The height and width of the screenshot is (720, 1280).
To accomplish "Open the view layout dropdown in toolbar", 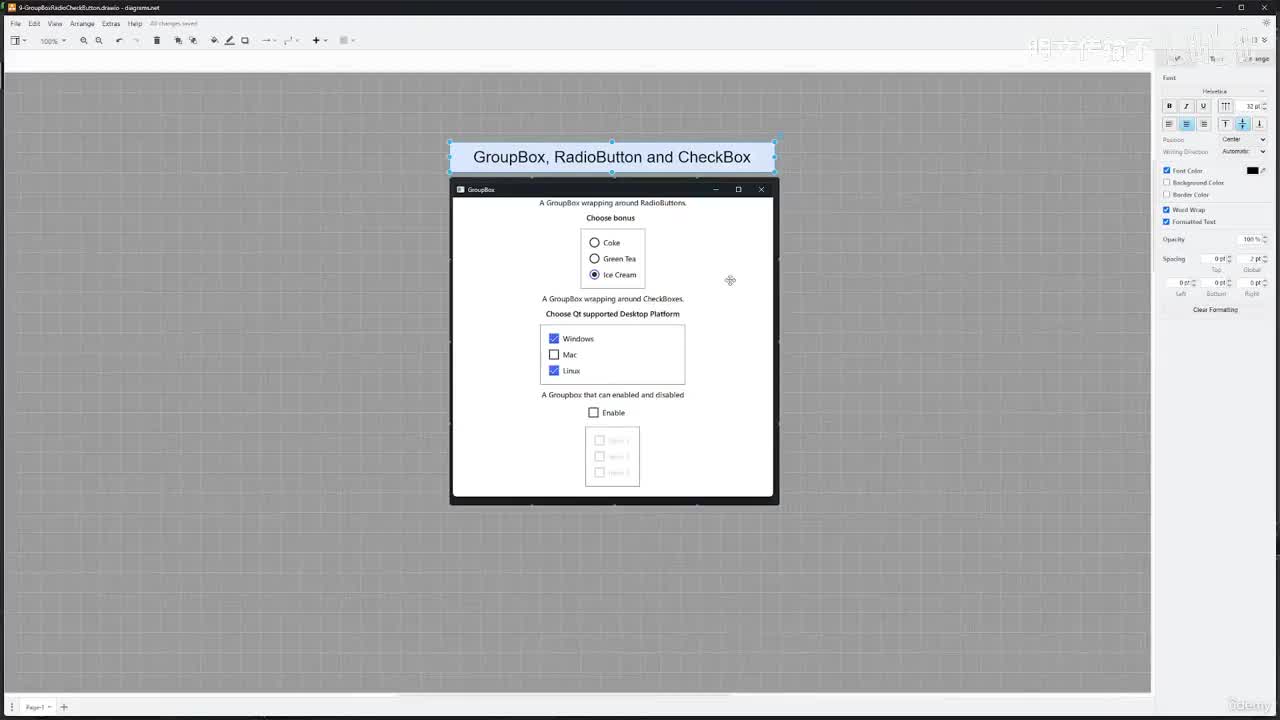I will [18, 40].
